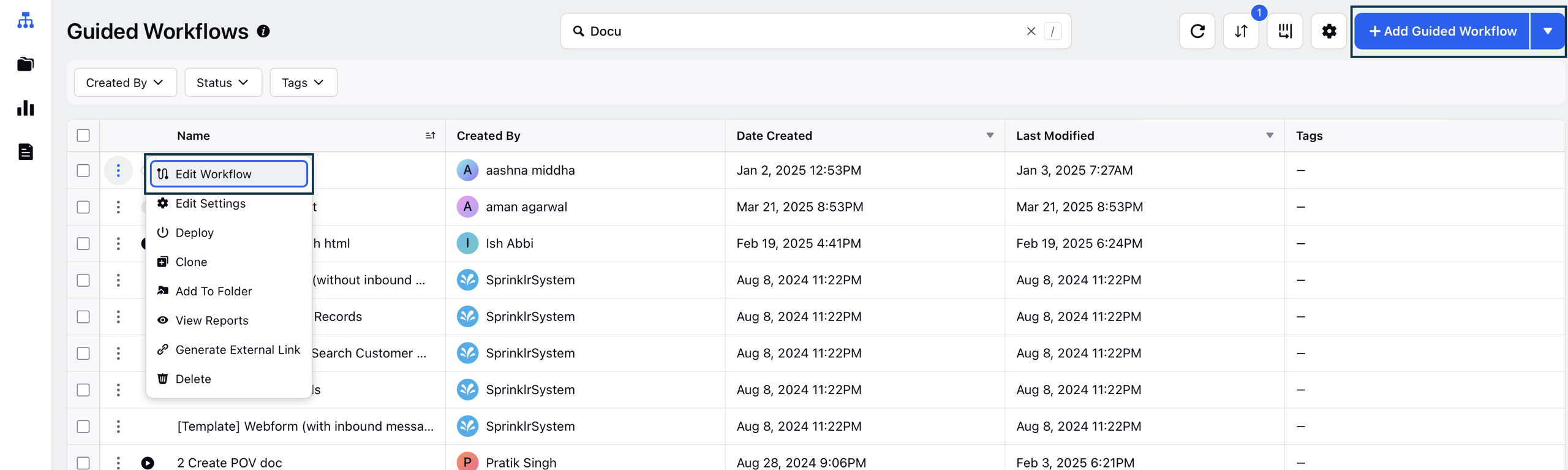The width and height of the screenshot is (1568, 470).
Task: Choose Generate External Link in the menu
Action: 229,350
